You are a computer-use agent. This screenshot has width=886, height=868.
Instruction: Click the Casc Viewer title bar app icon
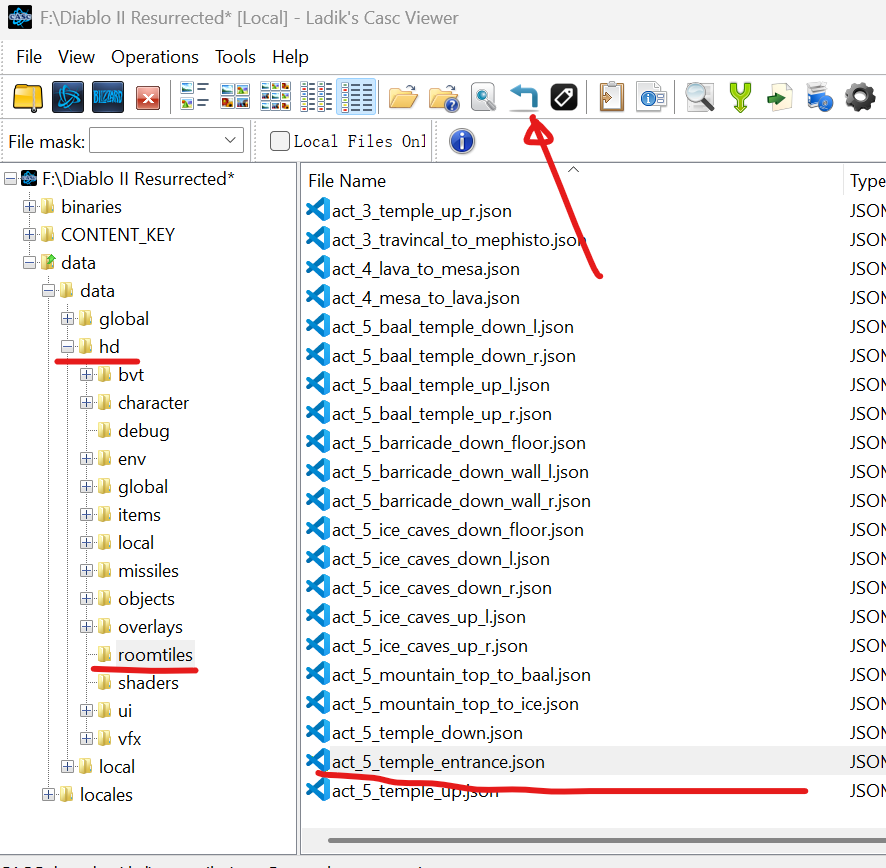tap(20, 18)
